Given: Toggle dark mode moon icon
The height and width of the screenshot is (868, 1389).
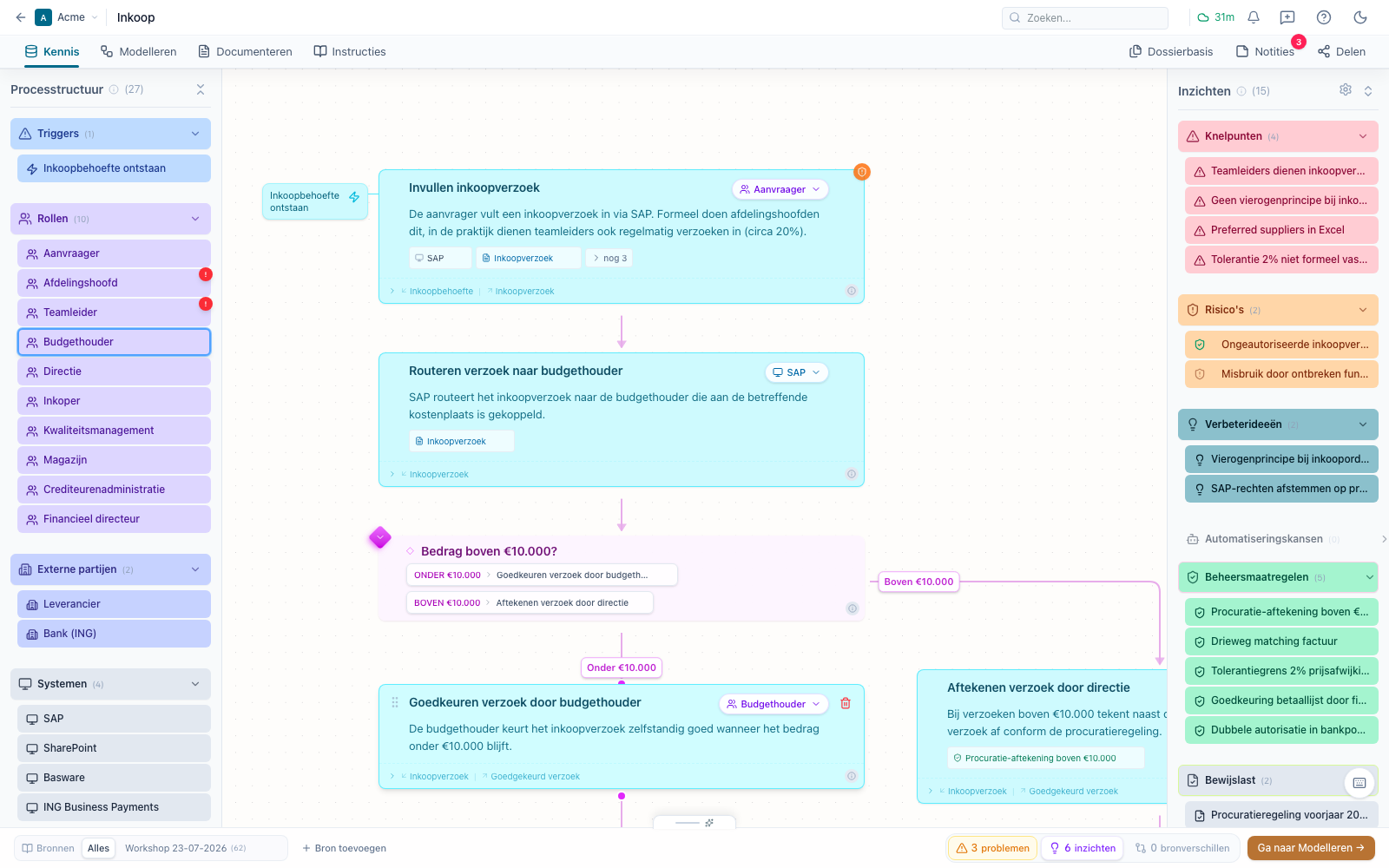Looking at the screenshot, I should pyautogui.click(x=1360, y=17).
